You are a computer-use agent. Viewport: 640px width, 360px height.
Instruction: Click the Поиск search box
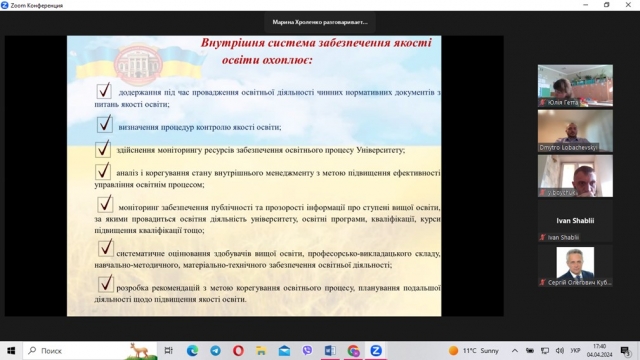click(90, 351)
